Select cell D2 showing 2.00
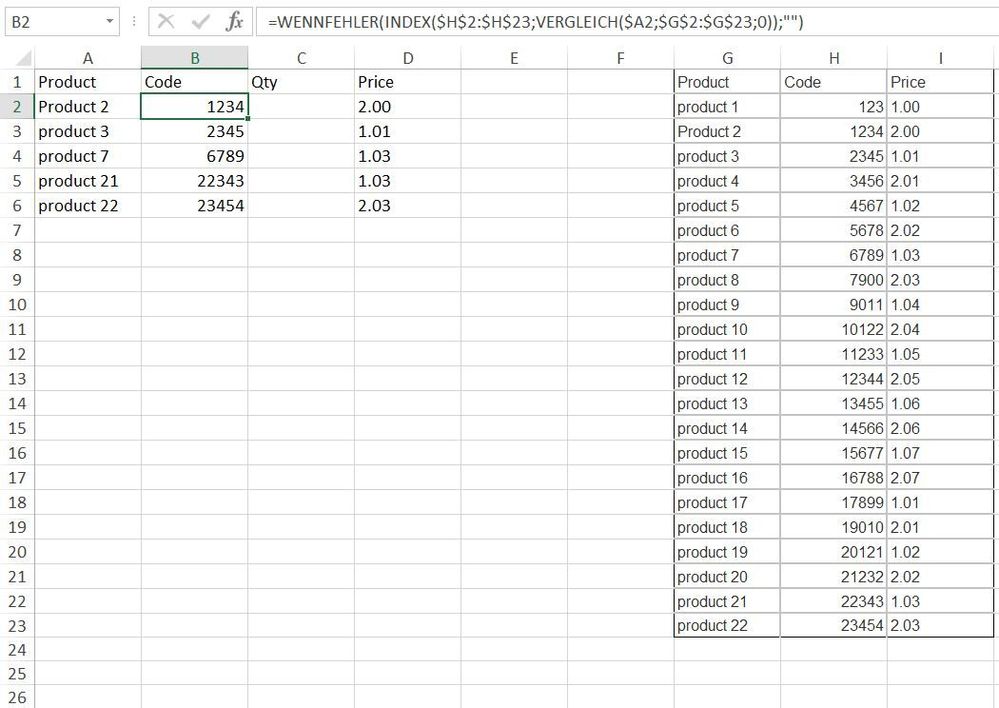999x708 pixels. (x=408, y=107)
